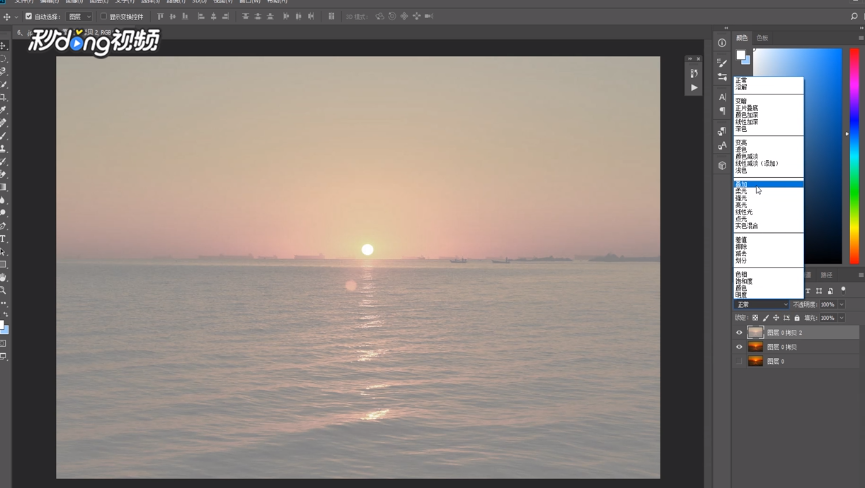Open the fill slider dropdown arrow
The image size is (865, 488).
click(x=841, y=318)
